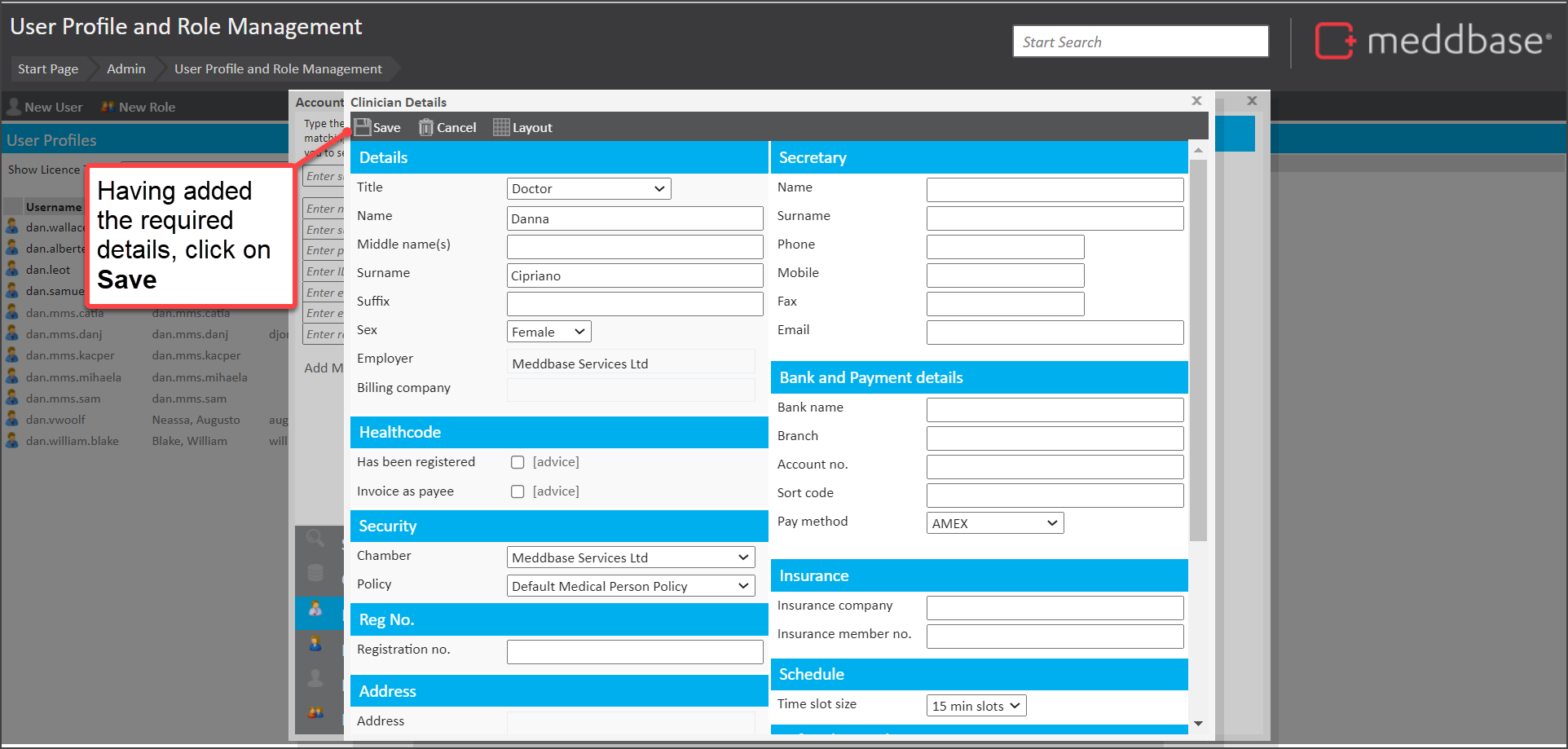1568x749 pixels.
Task: Click the Secretary Name field
Action: pos(1055,190)
